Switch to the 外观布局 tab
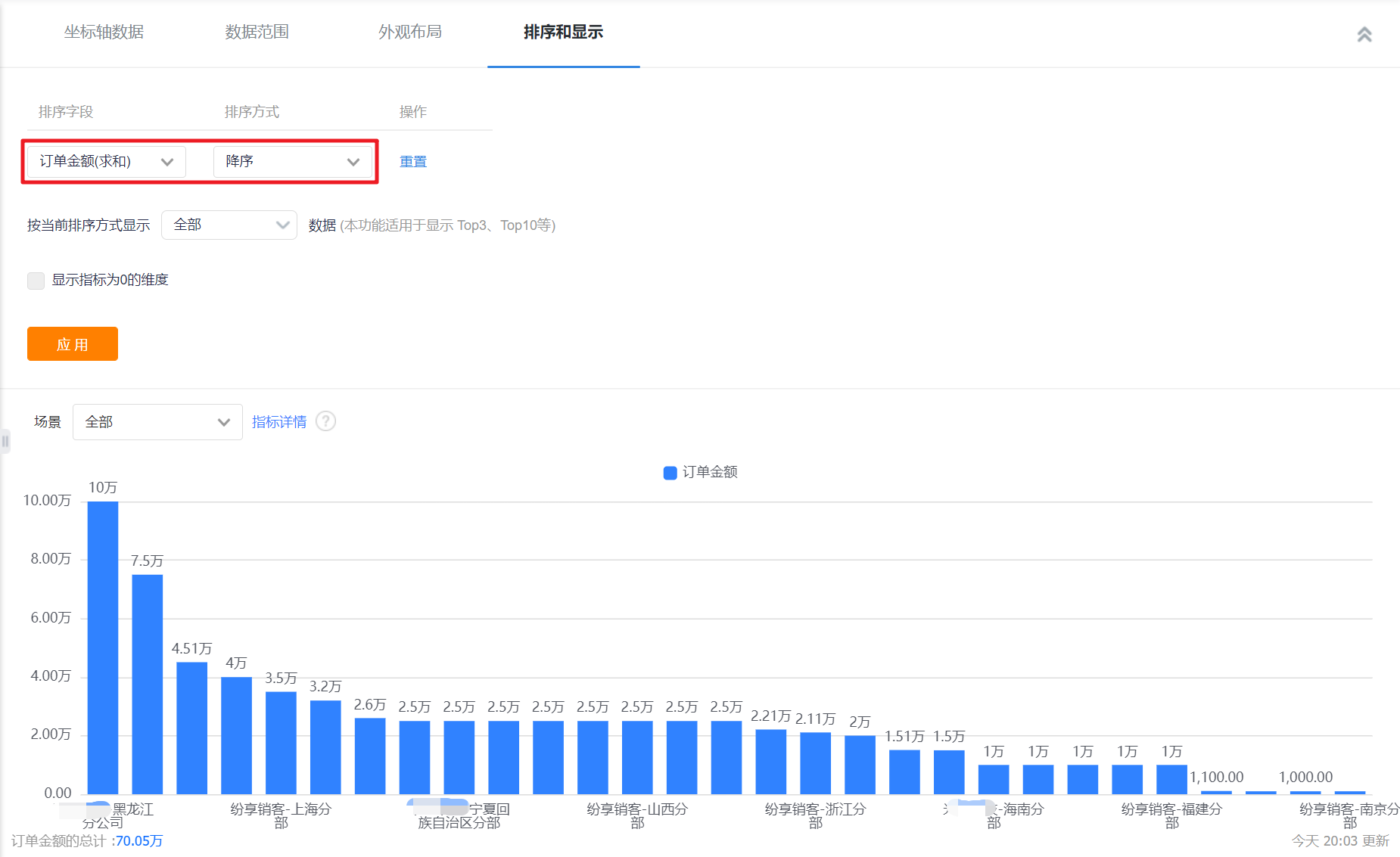 pos(410,32)
